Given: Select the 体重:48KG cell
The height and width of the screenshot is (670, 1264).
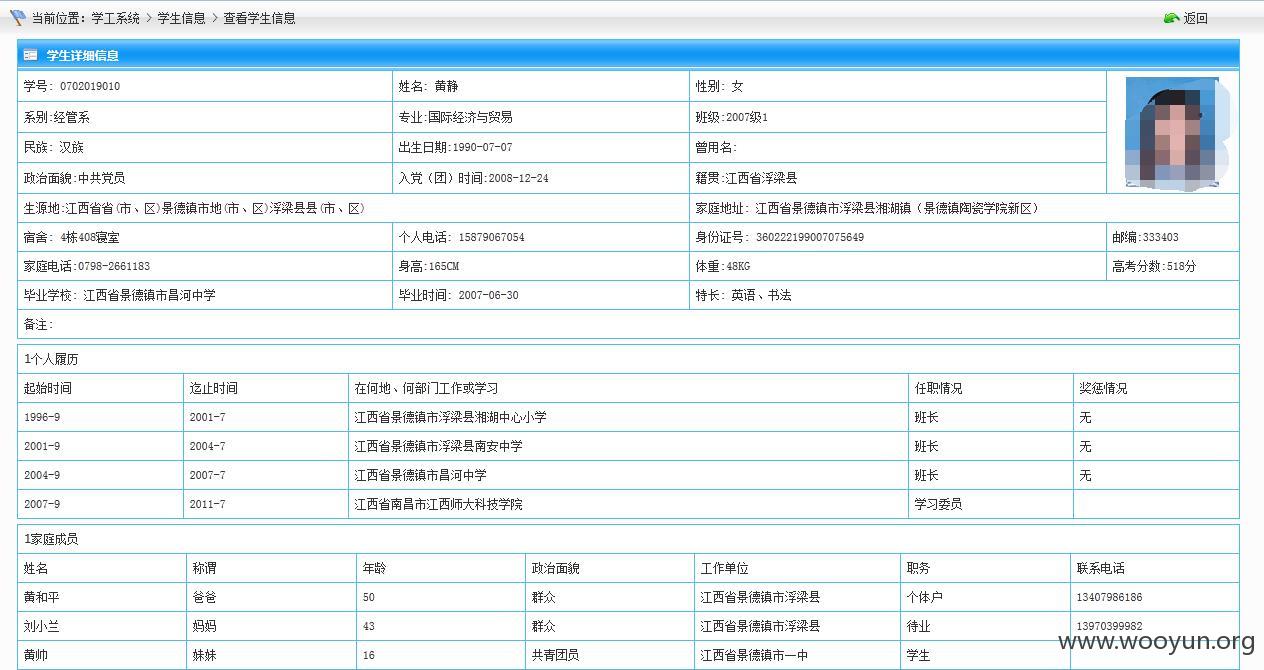Looking at the screenshot, I should [898, 266].
